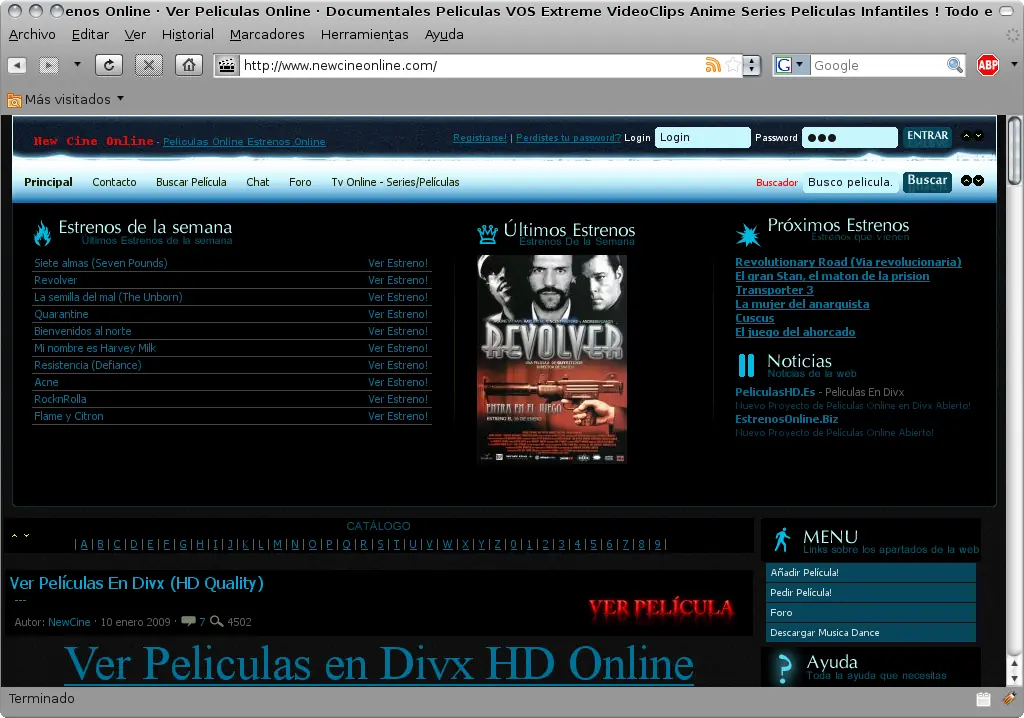
Task: Open the Buscar Película navigation item
Action: (x=191, y=182)
